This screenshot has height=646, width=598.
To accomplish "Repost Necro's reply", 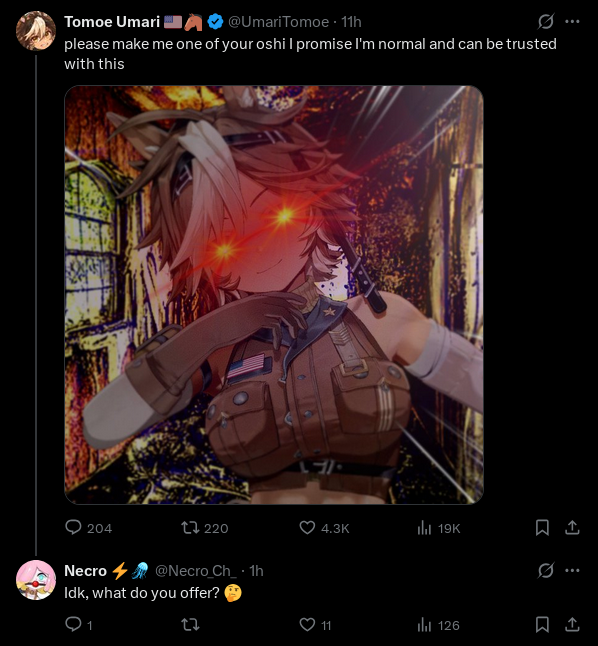I will point(190,625).
